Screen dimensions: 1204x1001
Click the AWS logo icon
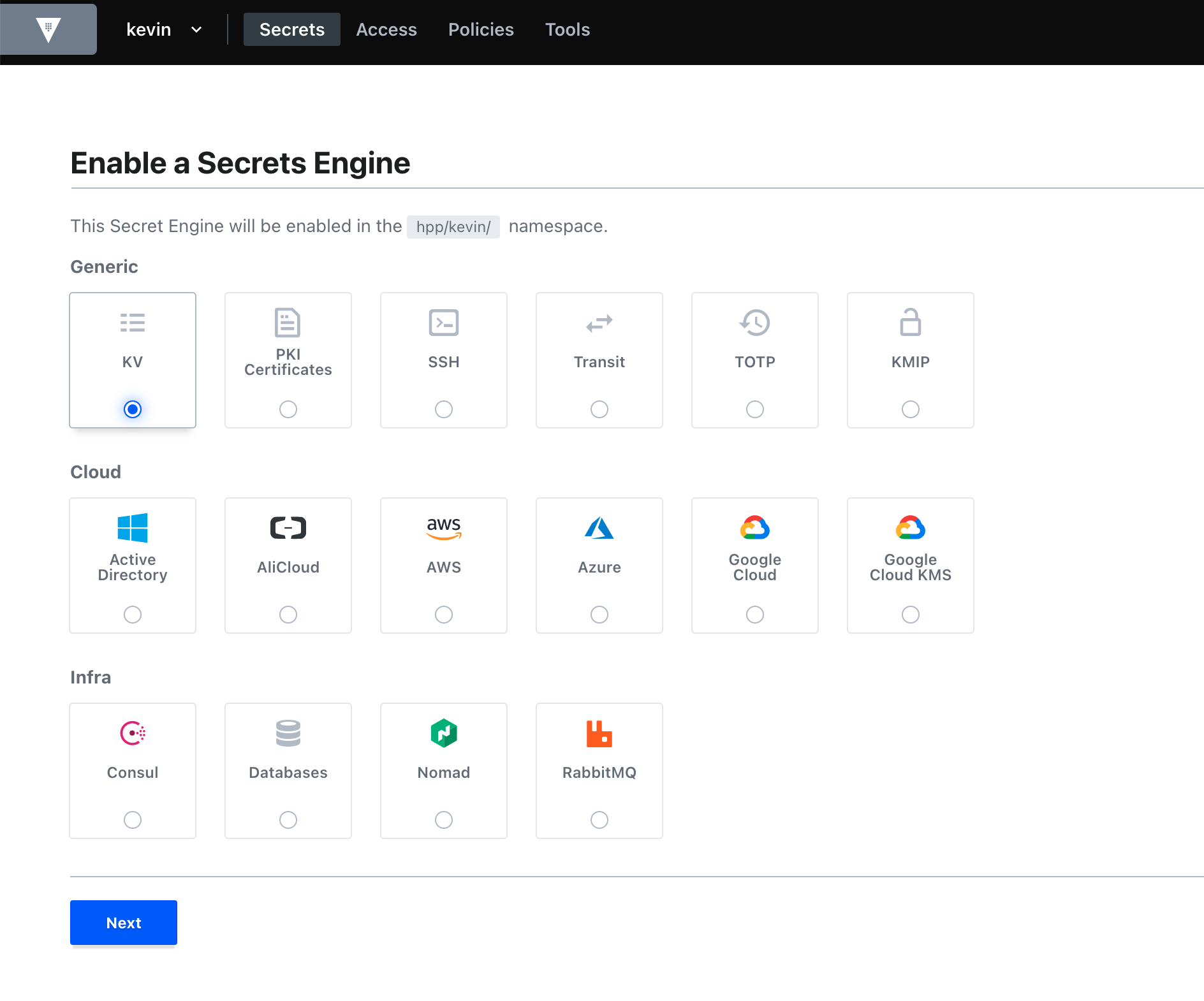coord(444,528)
